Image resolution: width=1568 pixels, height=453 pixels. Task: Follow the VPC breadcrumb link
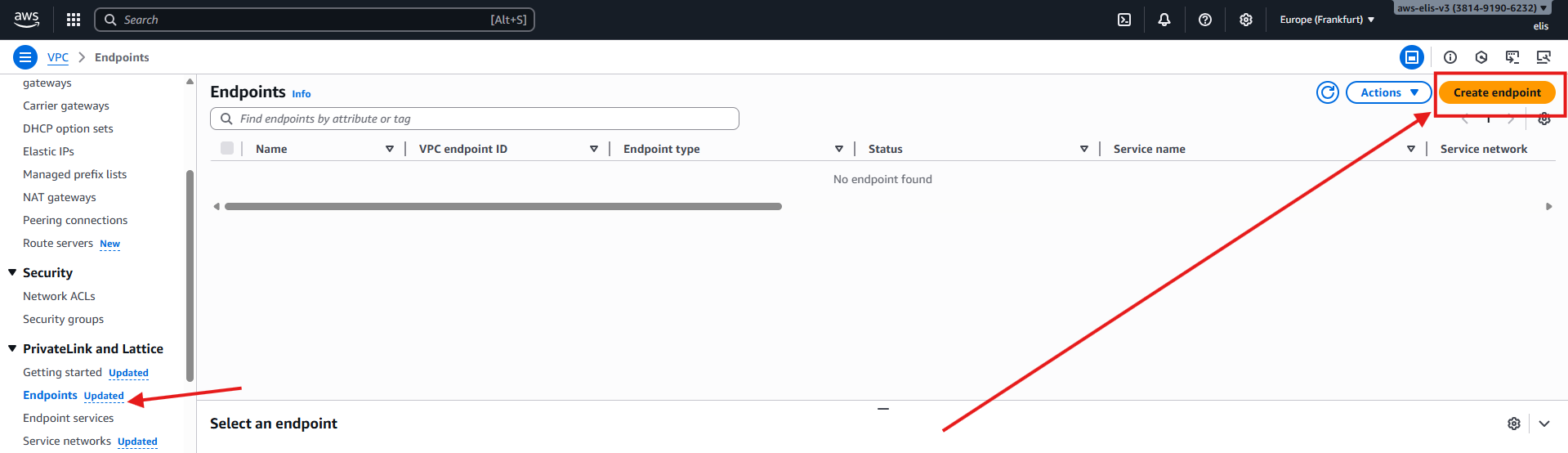(x=58, y=57)
